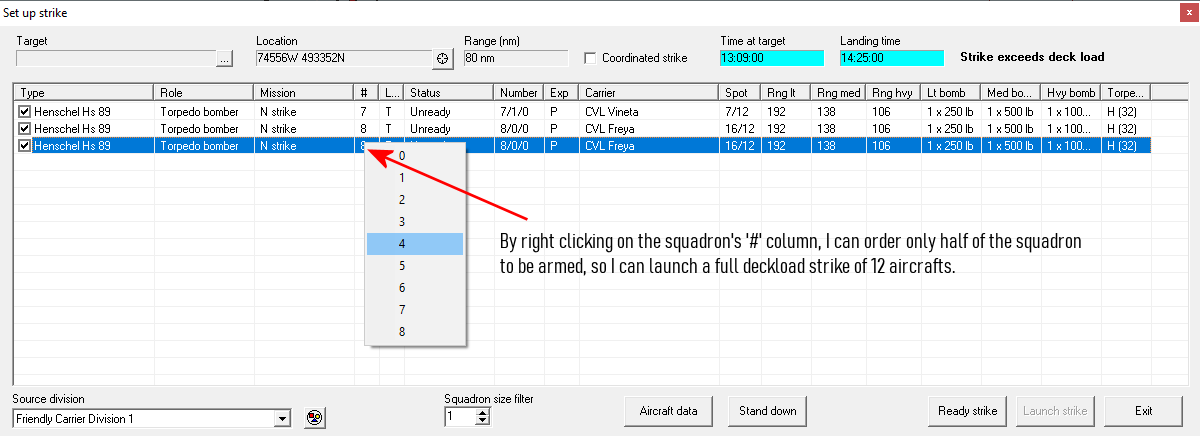This screenshot has width=1200, height=436.
Task: Open the Source division dropdown
Action: [x=283, y=418]
